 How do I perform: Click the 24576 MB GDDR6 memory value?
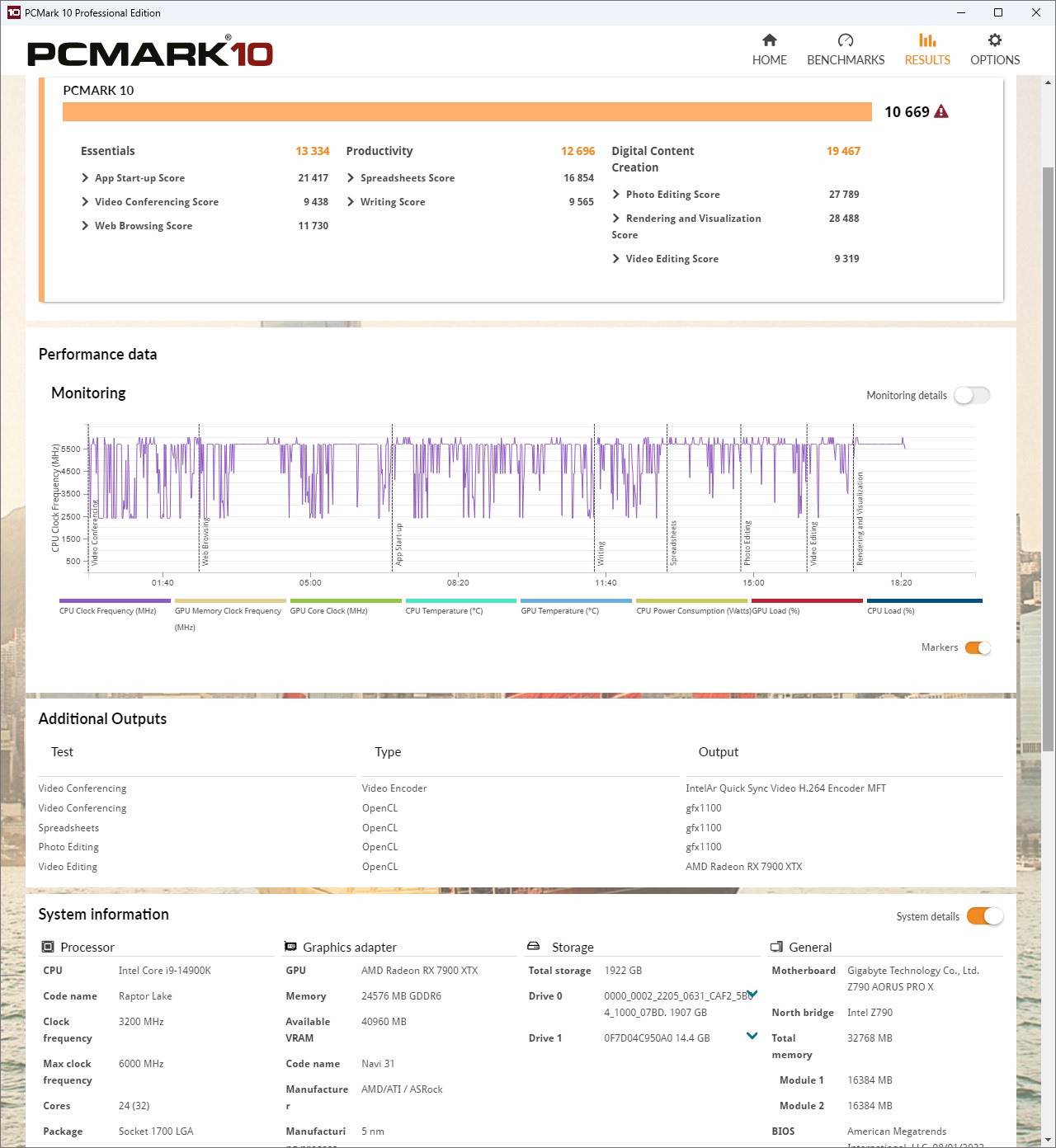[x=401, y=996]
